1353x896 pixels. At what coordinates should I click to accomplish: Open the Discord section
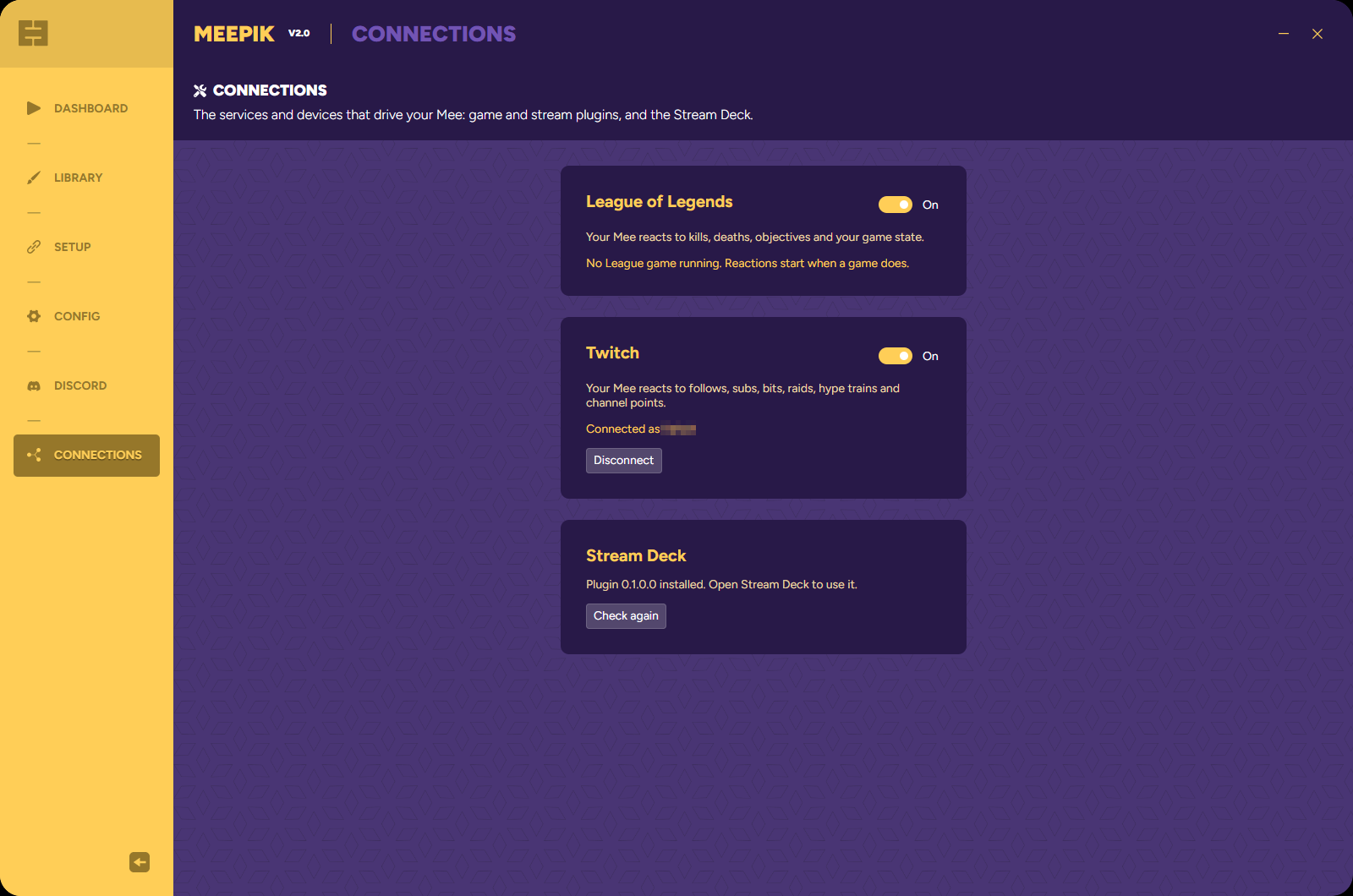[x=86, y=385]
